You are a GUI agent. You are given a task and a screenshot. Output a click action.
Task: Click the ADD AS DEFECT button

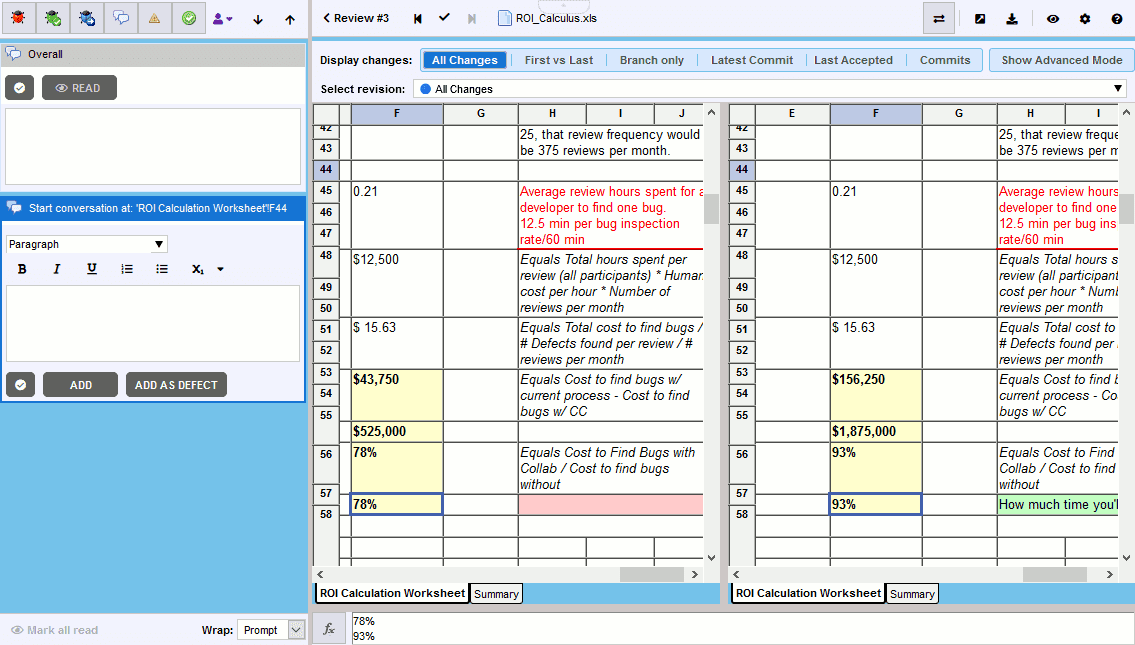pyautogui.click(x=177, y=384)
